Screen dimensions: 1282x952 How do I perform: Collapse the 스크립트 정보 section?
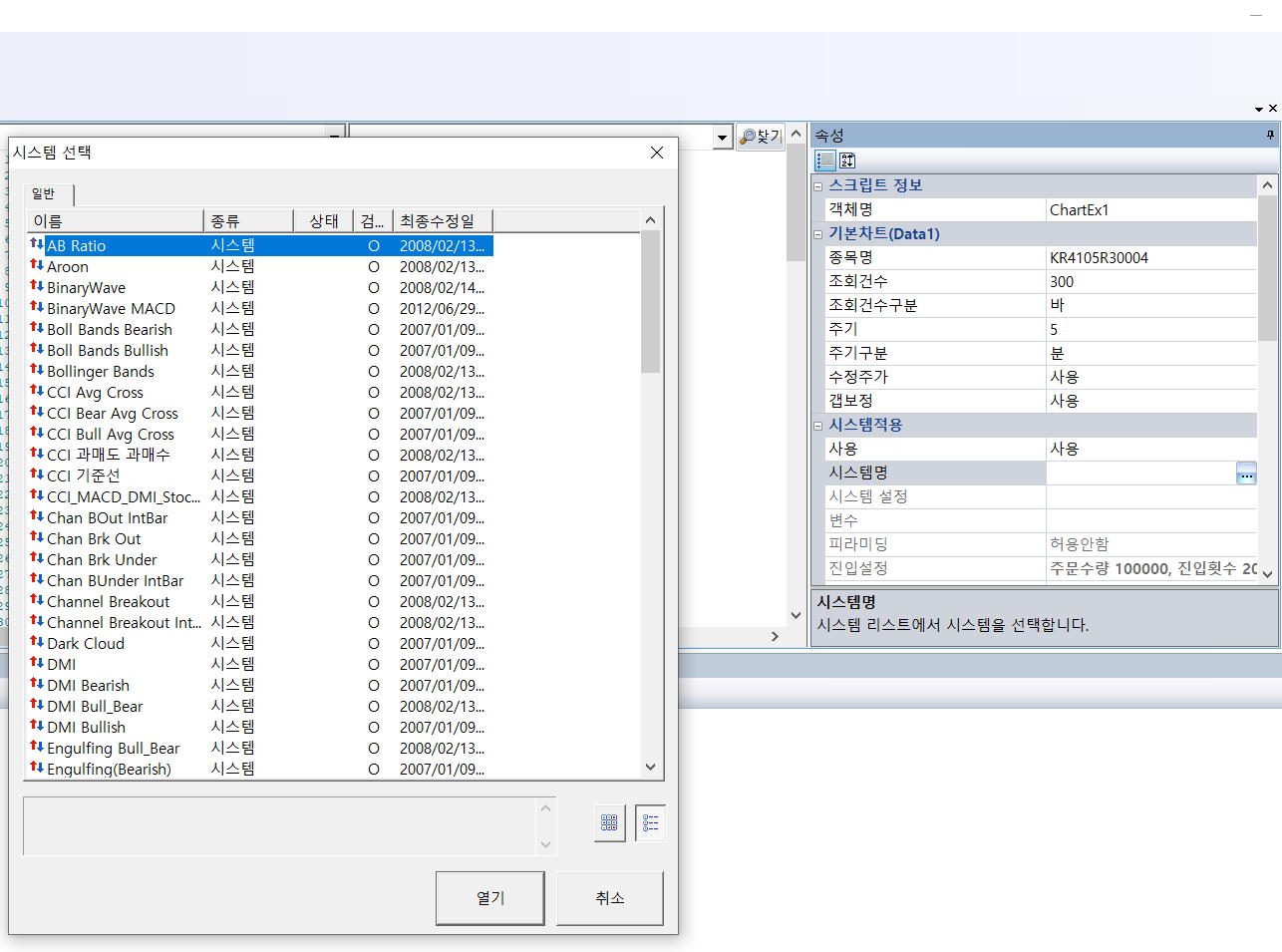pos(818,186)
